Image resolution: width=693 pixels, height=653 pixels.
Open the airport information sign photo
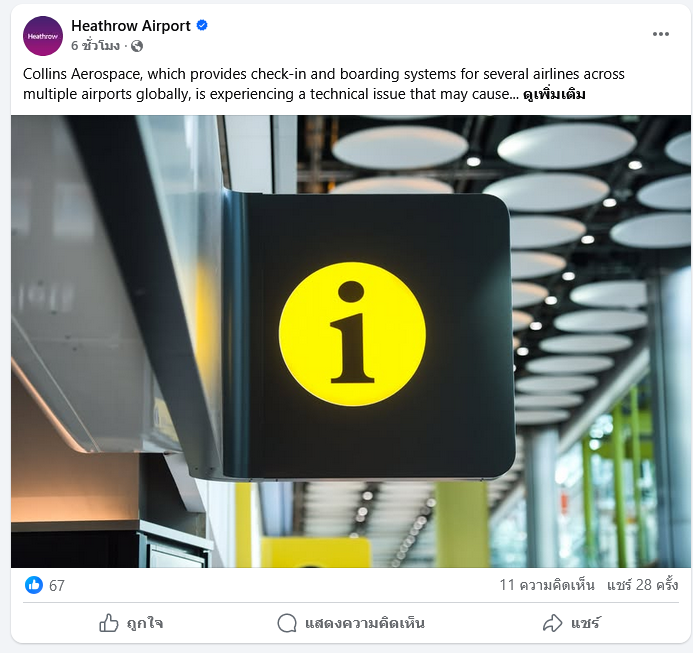(351, 341)
